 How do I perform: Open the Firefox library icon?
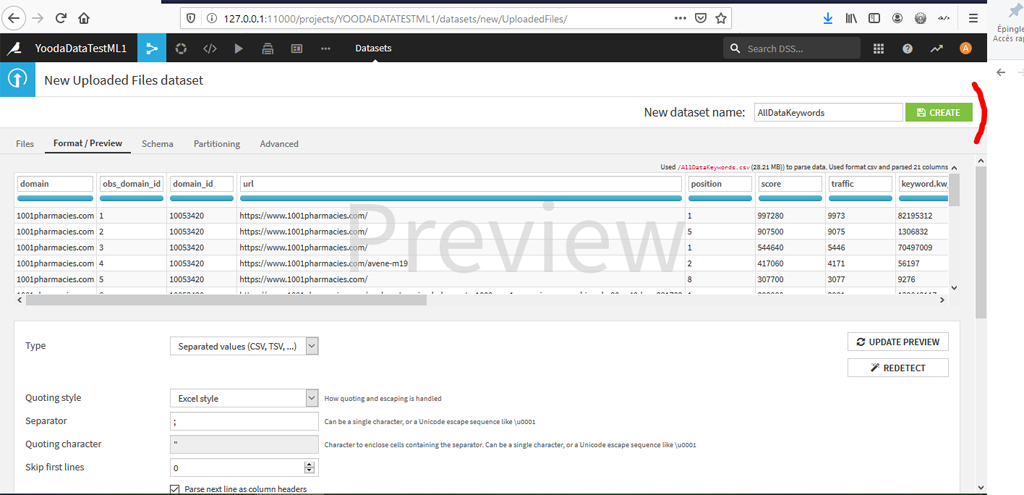pos(851,19)
